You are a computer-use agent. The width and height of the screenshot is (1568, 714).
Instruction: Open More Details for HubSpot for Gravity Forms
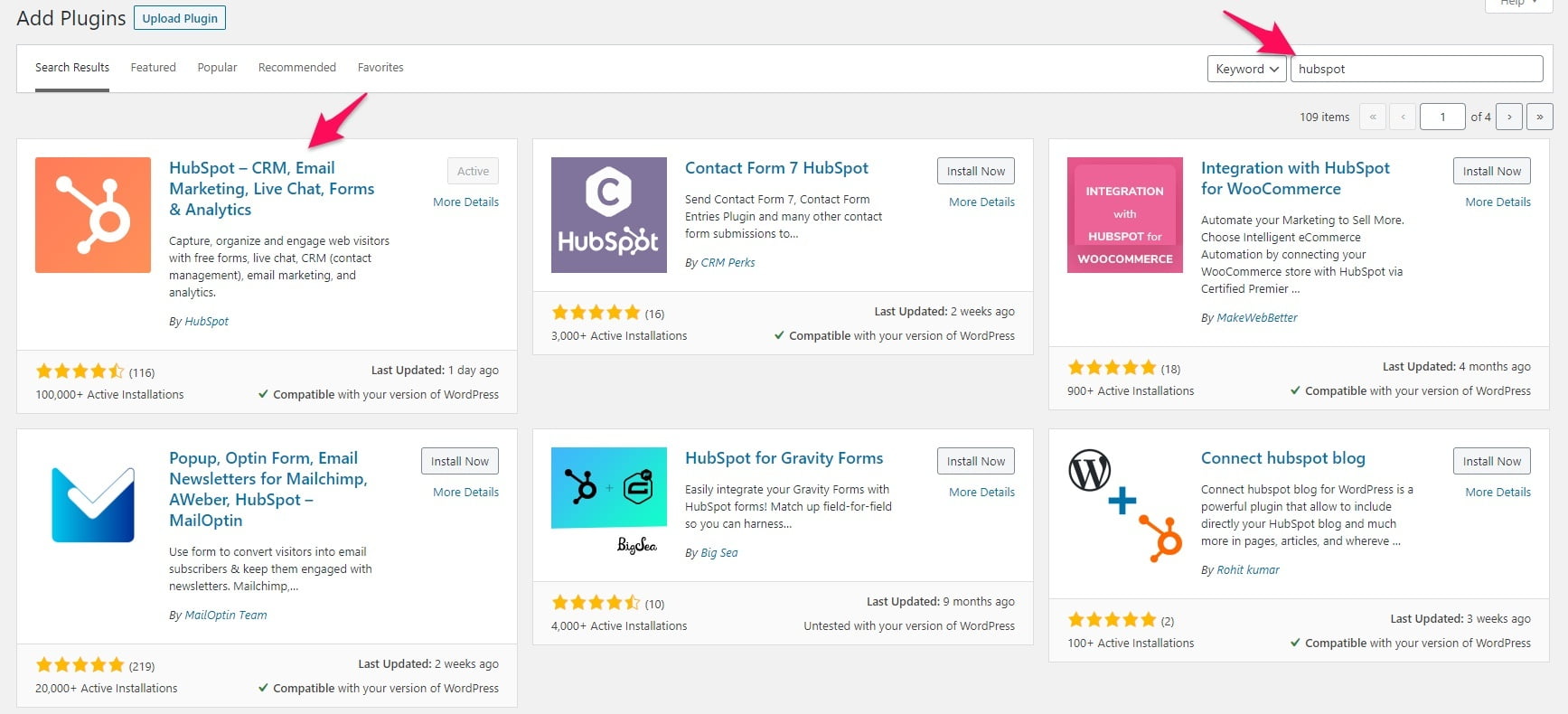pyautogui.click(x=981, y=492)
